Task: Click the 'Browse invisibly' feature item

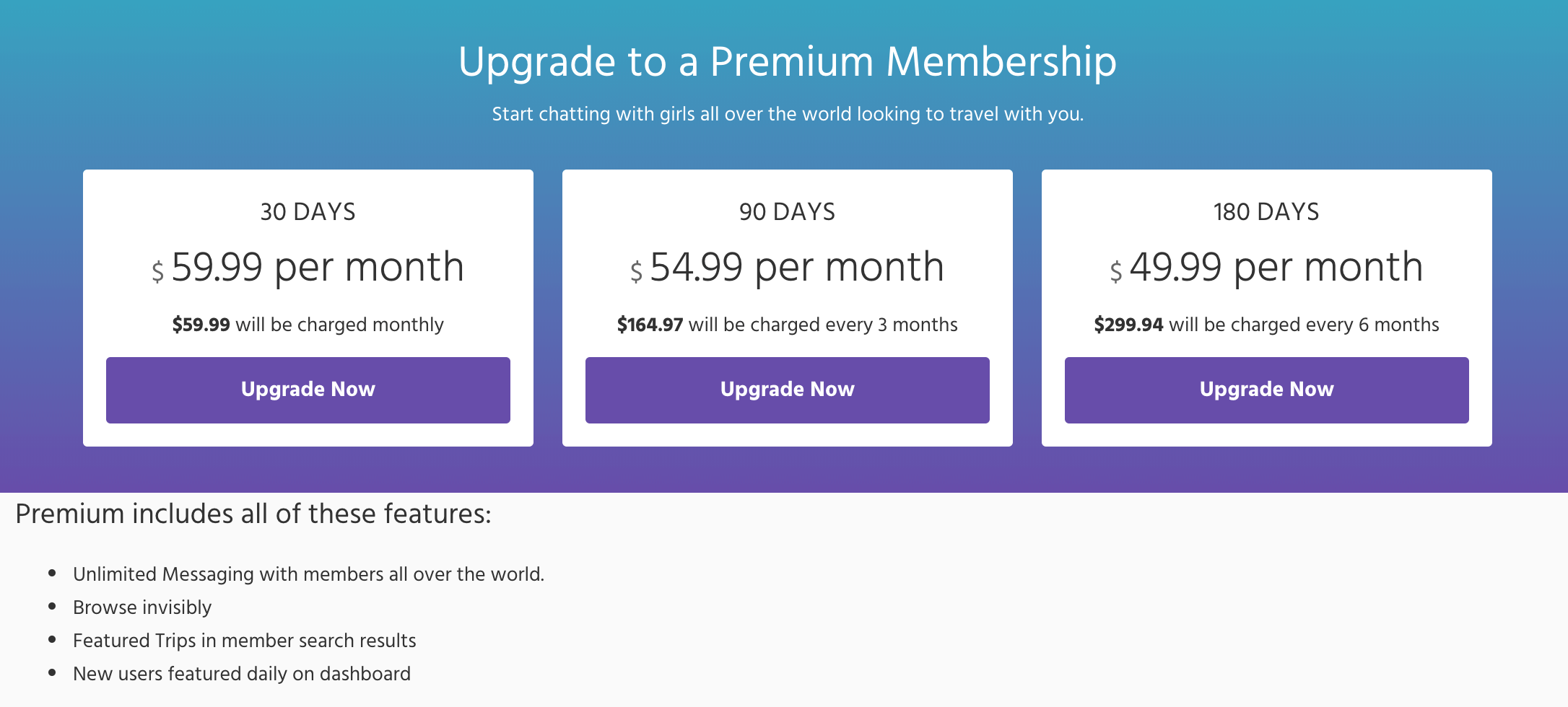Action: coord(142,607)
